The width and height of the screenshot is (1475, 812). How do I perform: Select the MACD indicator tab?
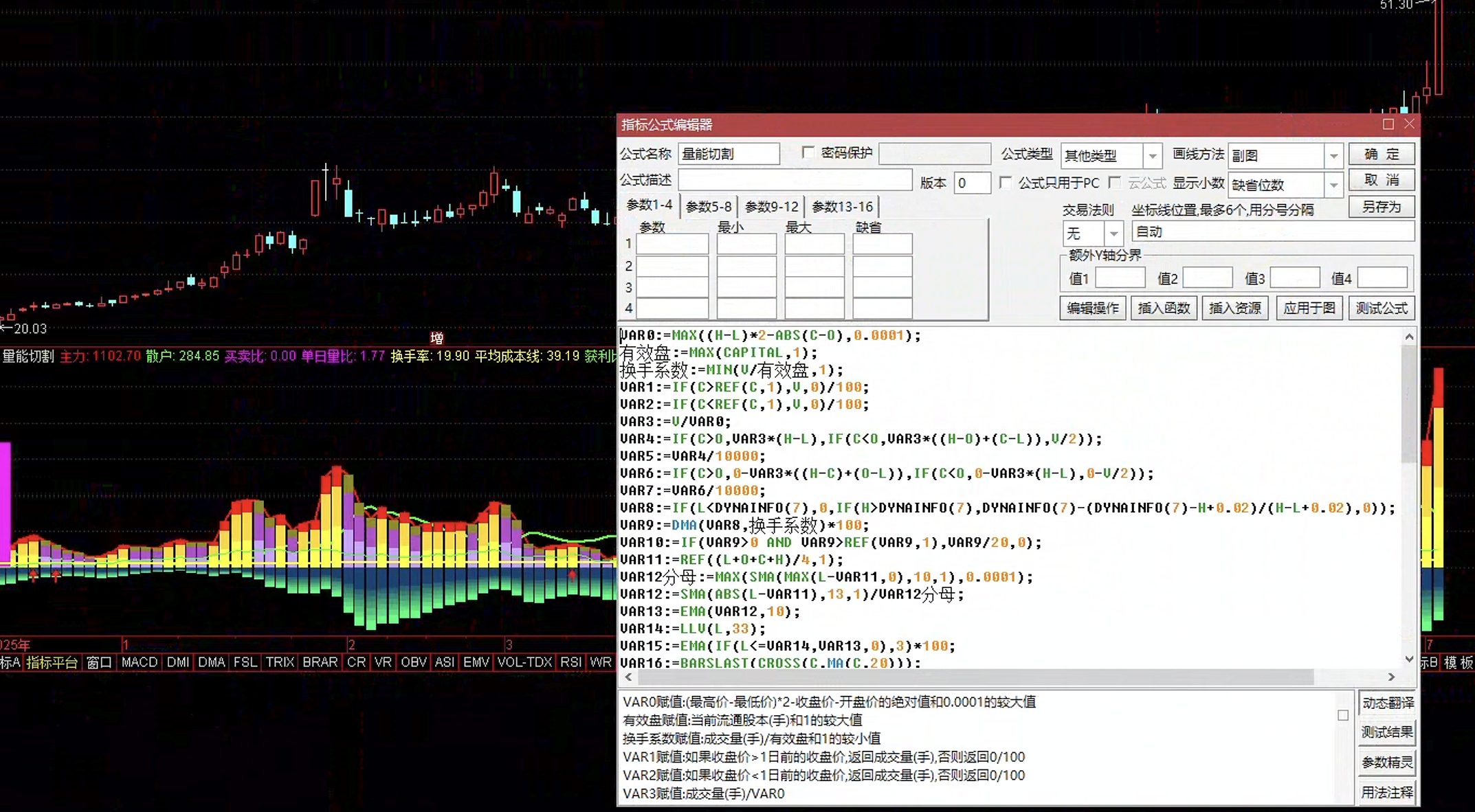point(140,662)
